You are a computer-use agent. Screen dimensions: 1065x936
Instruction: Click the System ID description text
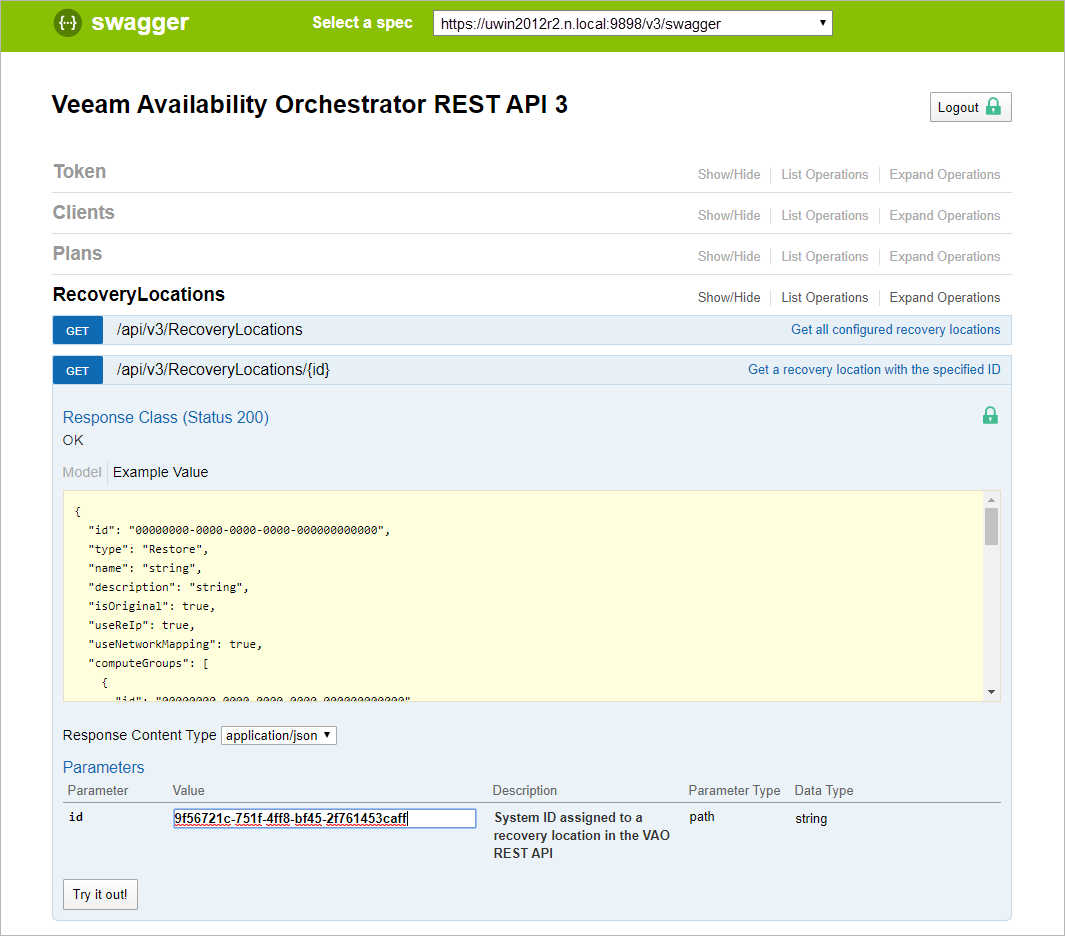point(581,835)
